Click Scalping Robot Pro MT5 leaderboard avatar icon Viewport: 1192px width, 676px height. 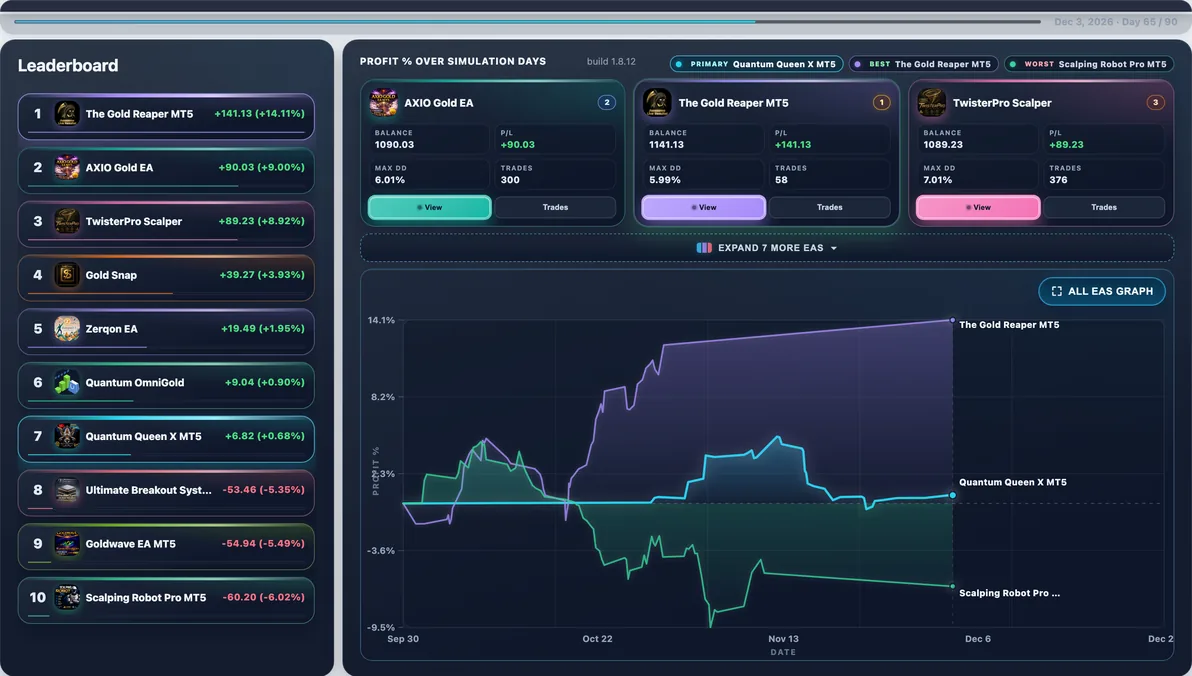click(x=67, y=598)
